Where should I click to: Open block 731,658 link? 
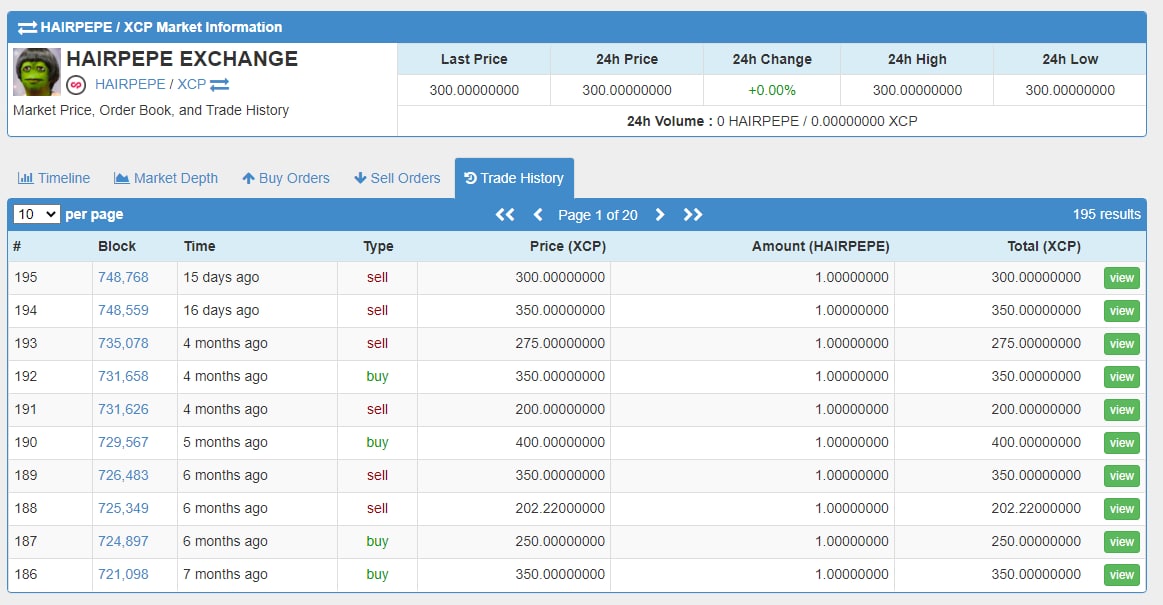pyautogui.click(x=123, y=377)
